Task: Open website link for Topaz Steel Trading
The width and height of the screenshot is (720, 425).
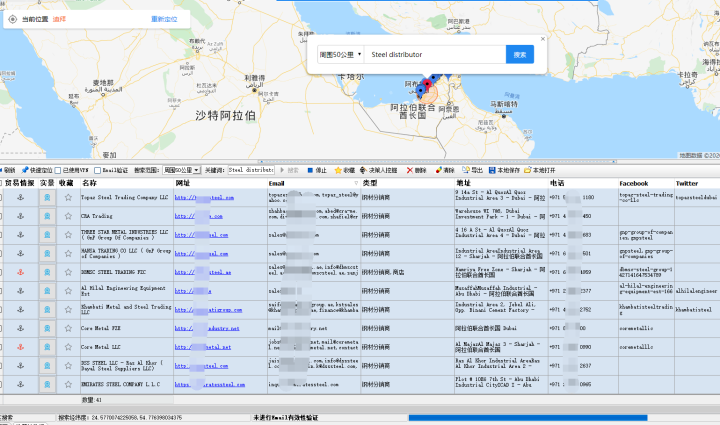Action: click(204, 198)
